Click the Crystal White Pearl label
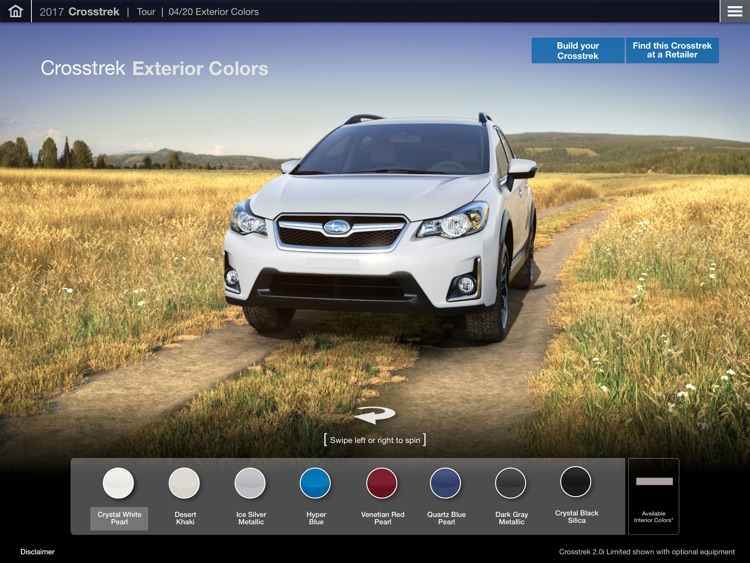The width and height of the screenshot is (750, 563). (119, 518)
